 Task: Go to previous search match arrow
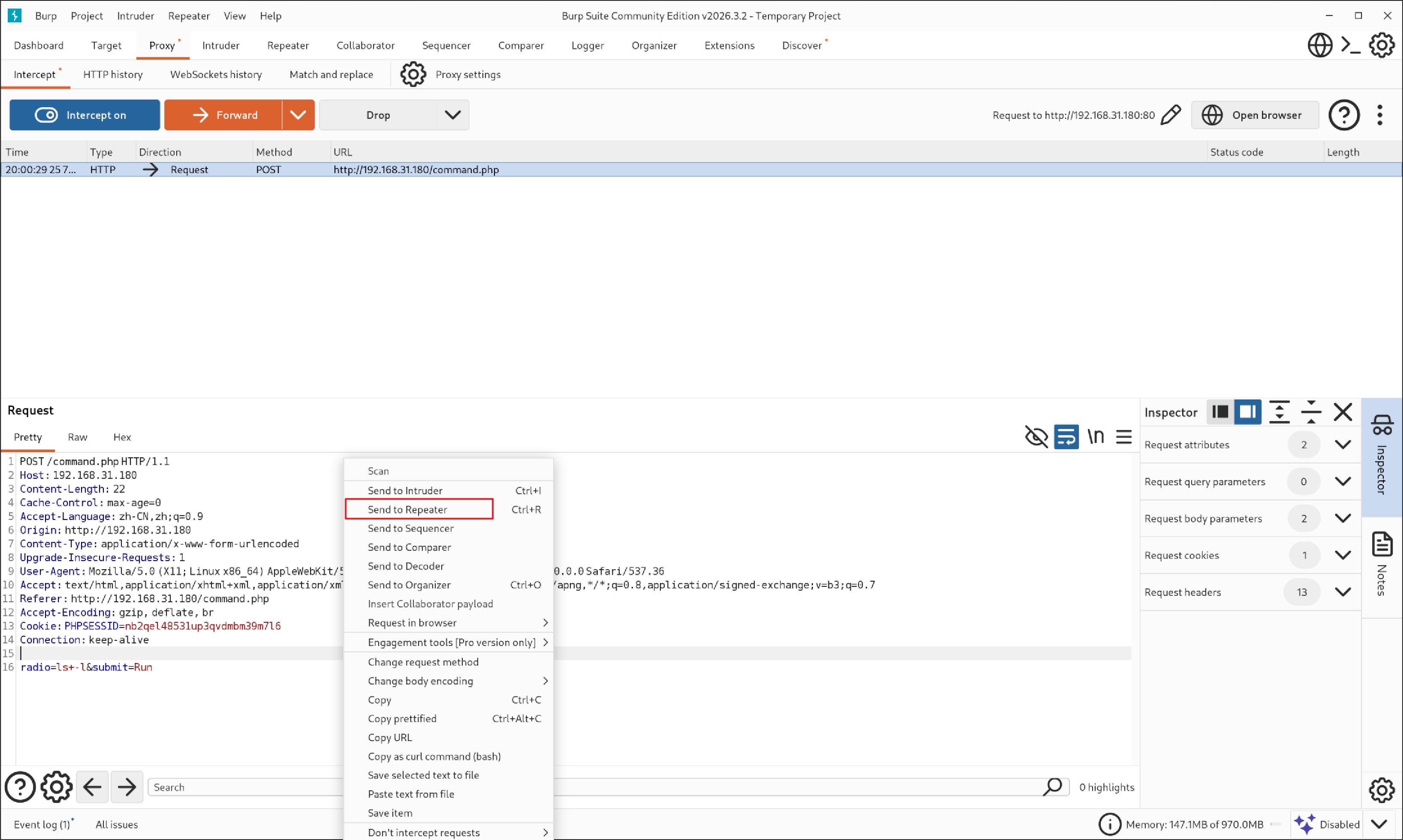(x=92, y=787)
